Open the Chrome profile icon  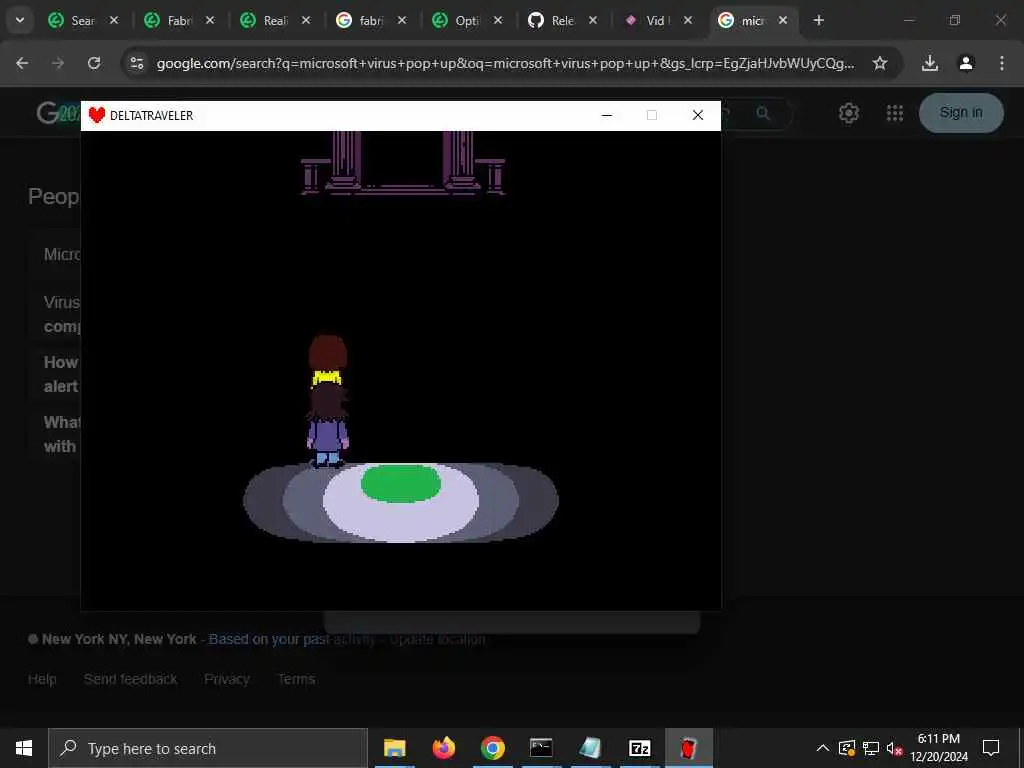966,63
